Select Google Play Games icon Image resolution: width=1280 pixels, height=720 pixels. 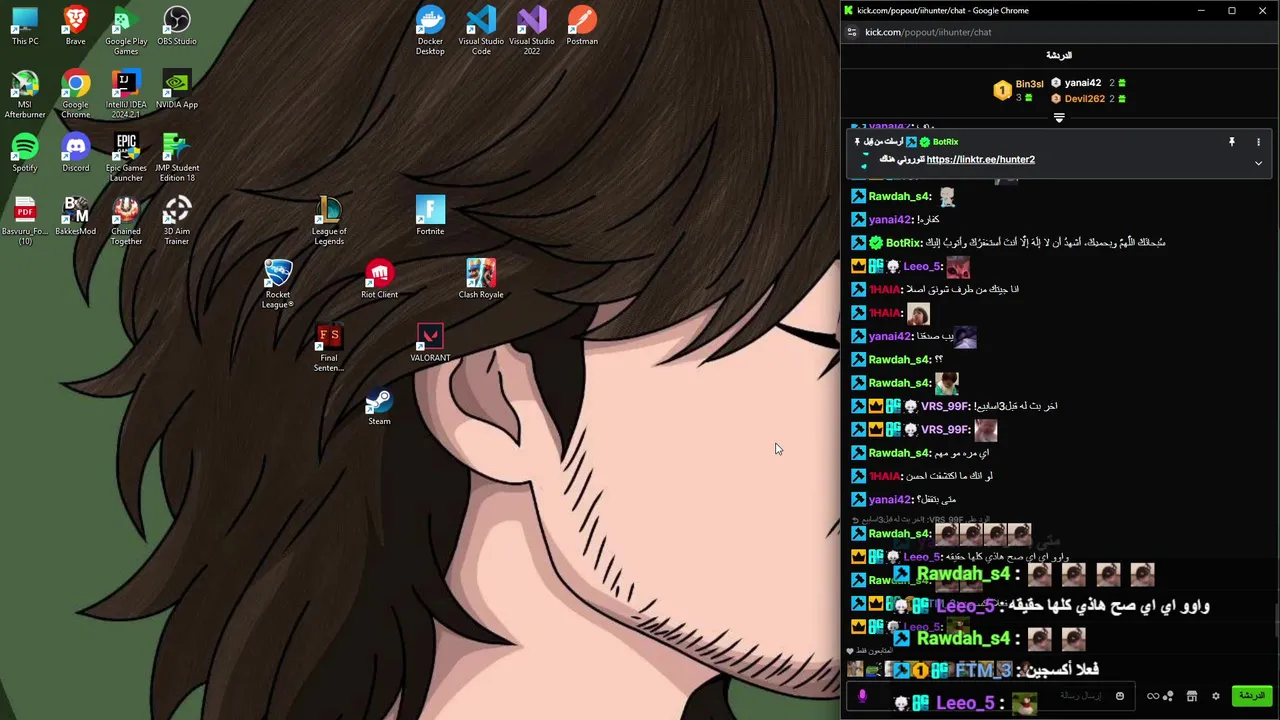click(126, 31)
